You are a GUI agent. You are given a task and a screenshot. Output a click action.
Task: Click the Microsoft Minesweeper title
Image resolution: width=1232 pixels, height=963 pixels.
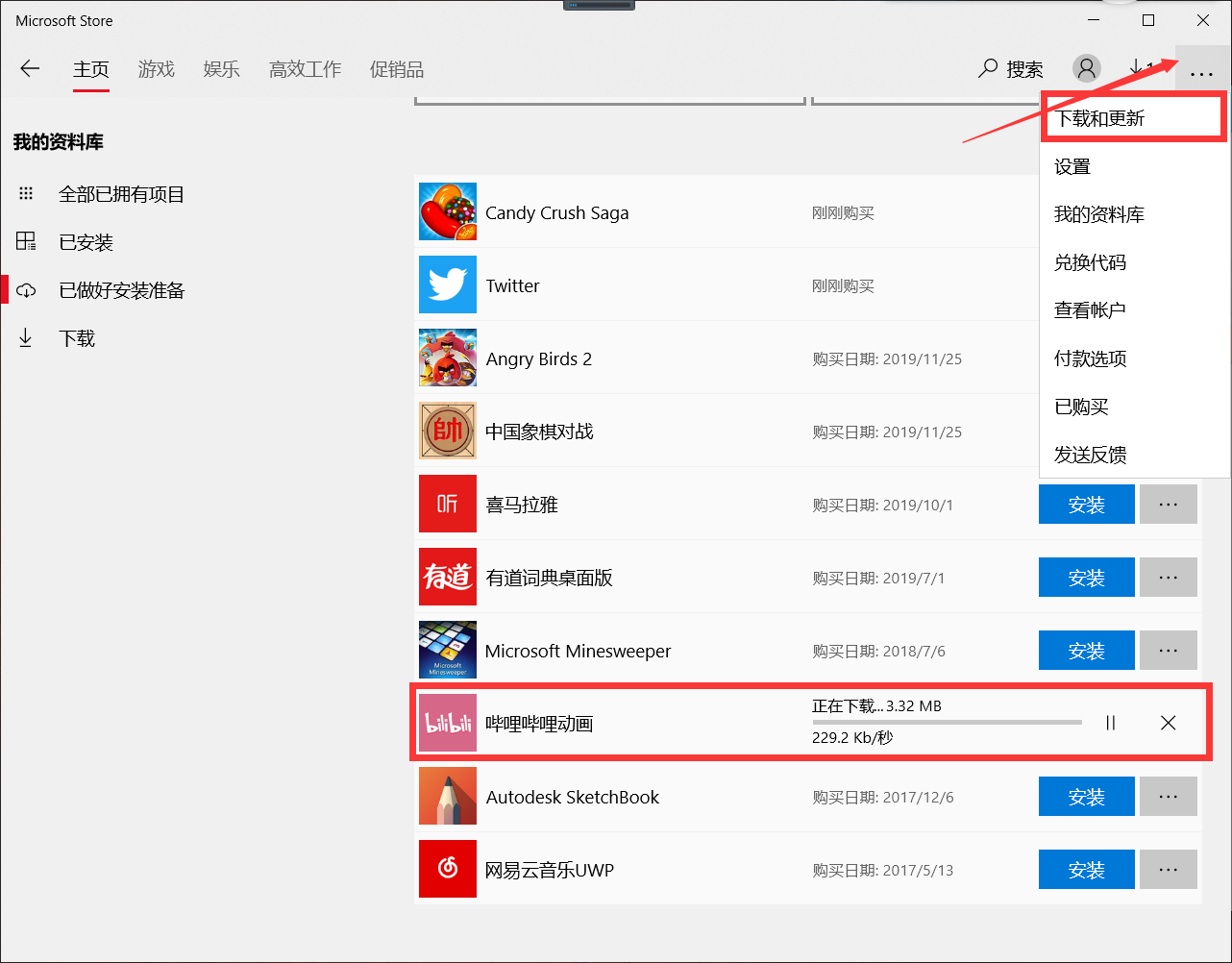click(x=578, y=651)
